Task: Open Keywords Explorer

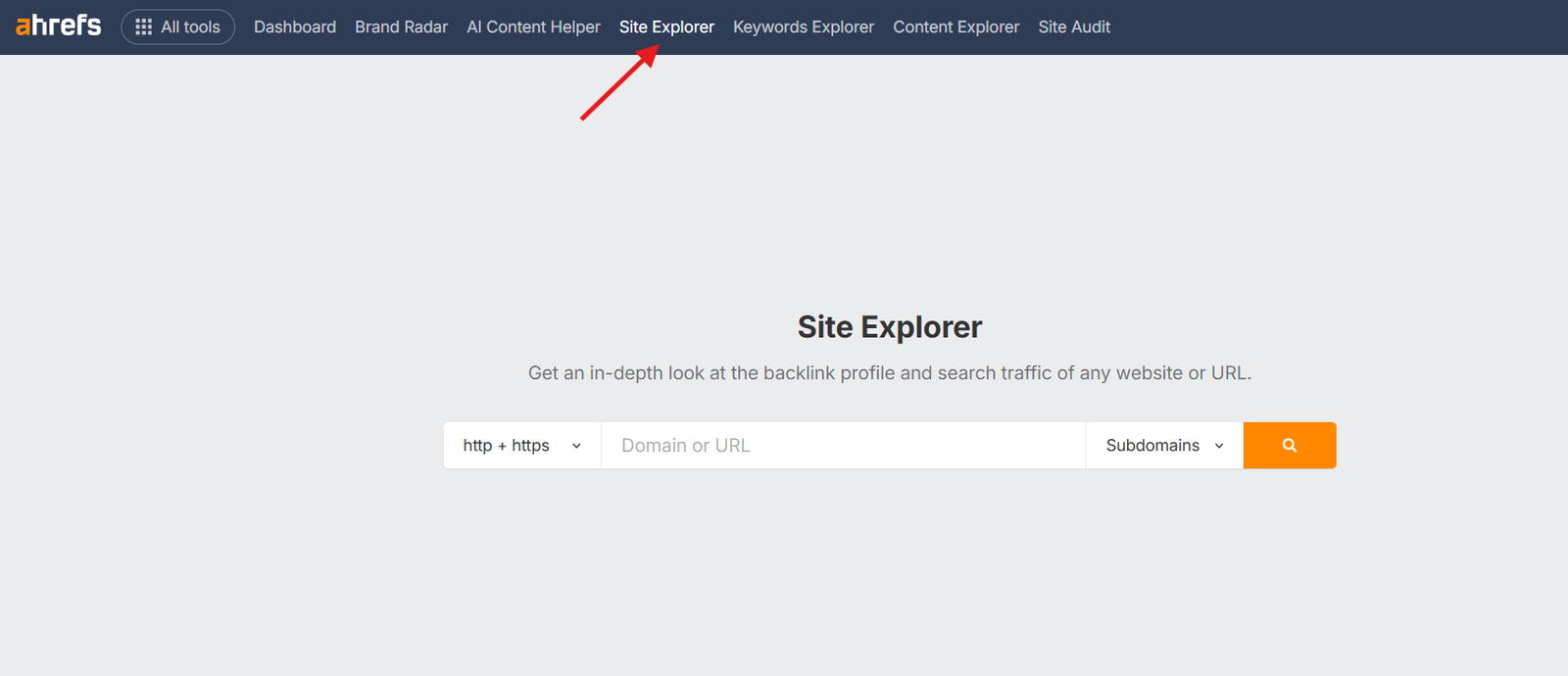Action: pyautogui.click(x=804, y=26)
